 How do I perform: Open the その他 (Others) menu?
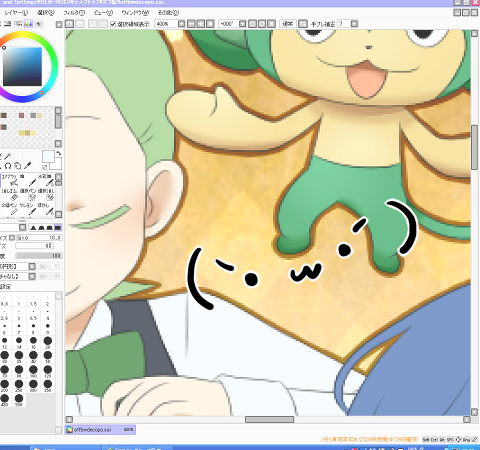(x=168, y=13)
